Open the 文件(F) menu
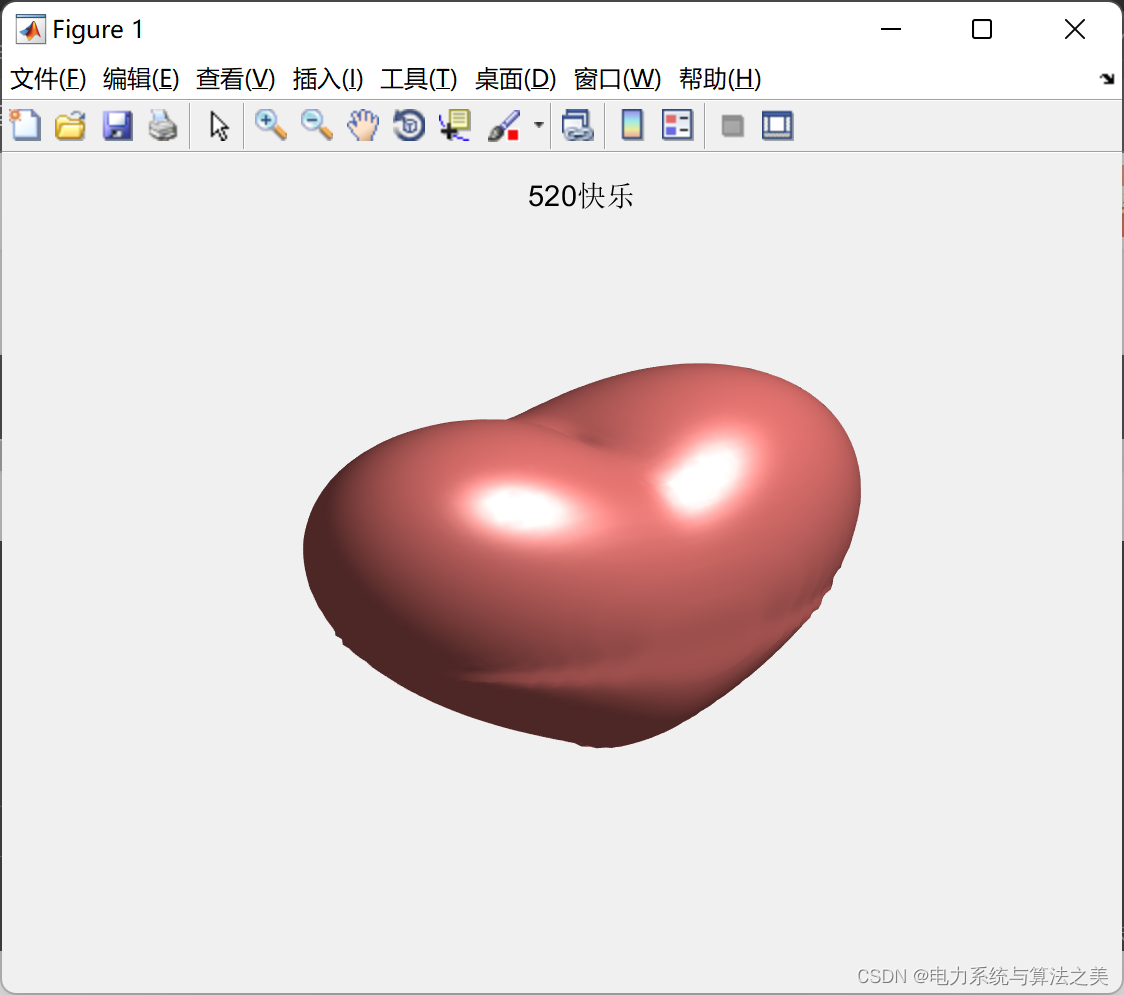 point(48,79)
